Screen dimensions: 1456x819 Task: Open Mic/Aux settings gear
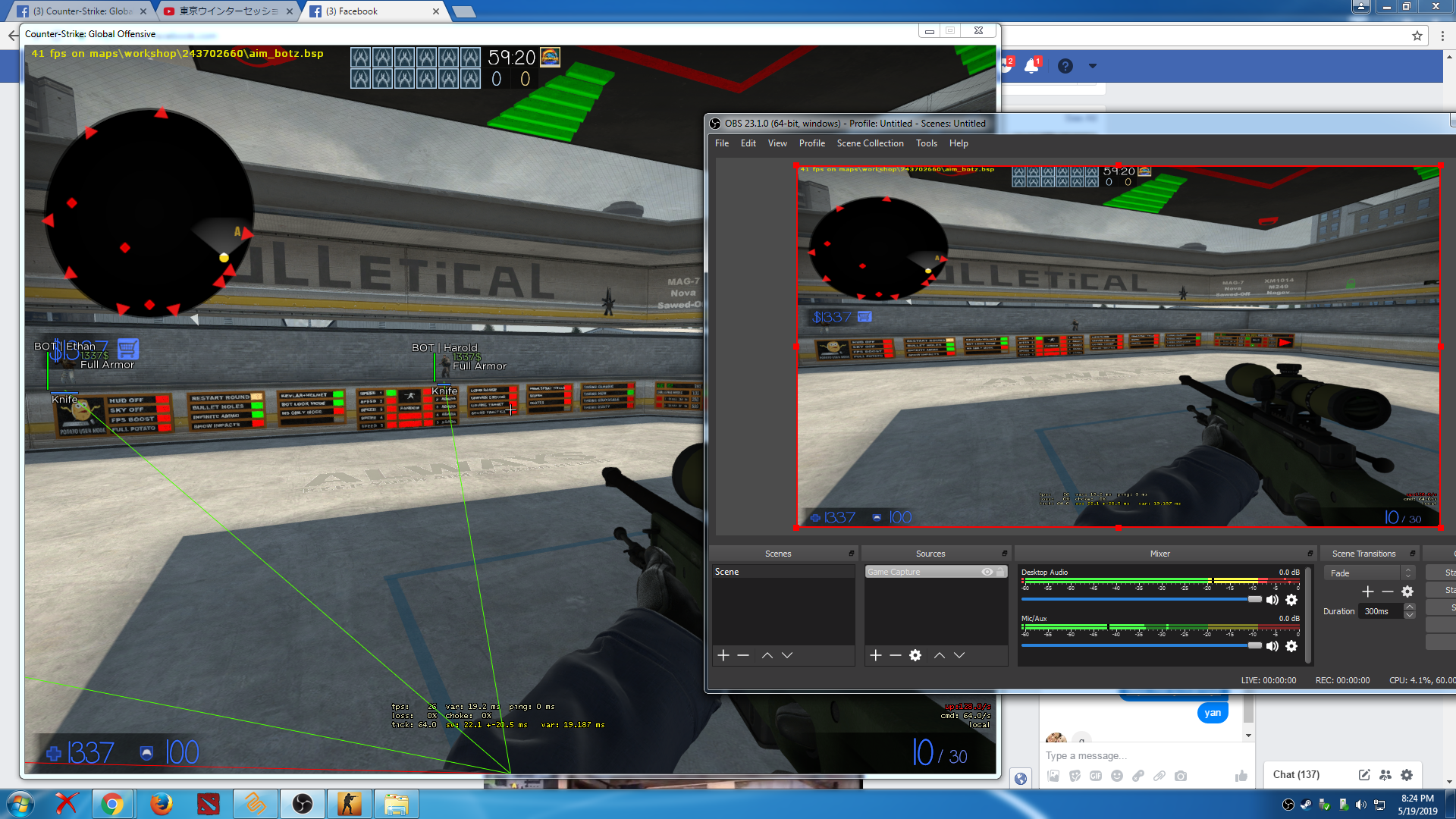(1291, 646)
